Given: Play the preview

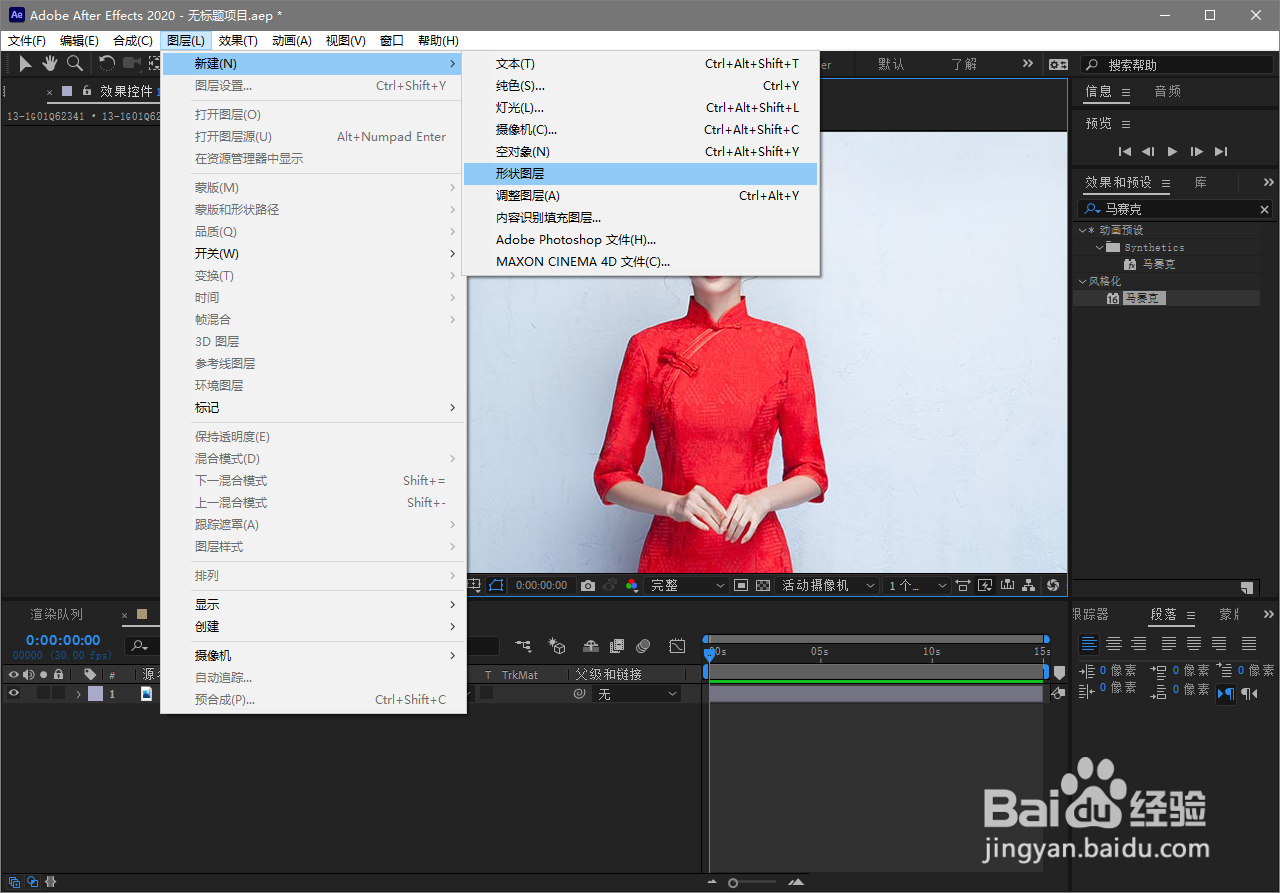Looking at the screenshot, I should click(1173, 152).
